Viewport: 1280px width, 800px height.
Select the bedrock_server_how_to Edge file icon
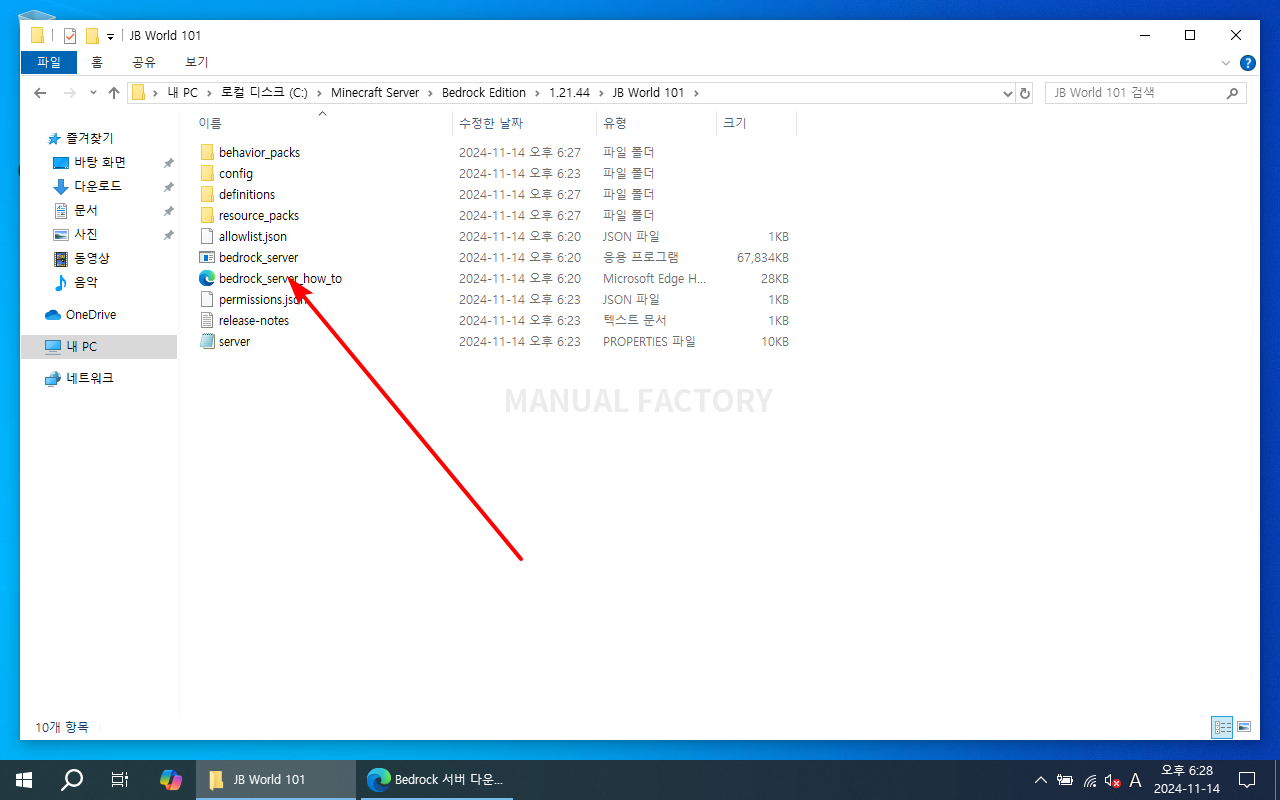click(207, 278)
